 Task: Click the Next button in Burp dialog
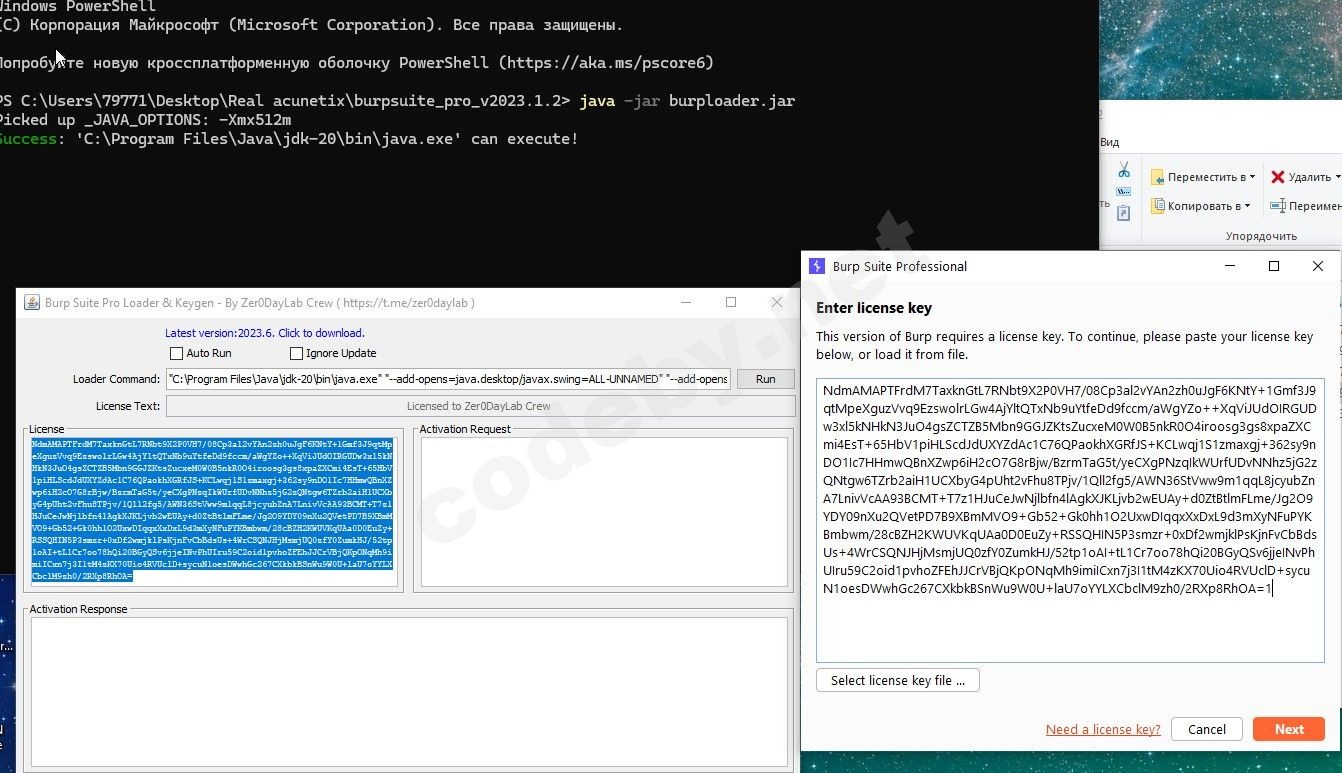1289,729
